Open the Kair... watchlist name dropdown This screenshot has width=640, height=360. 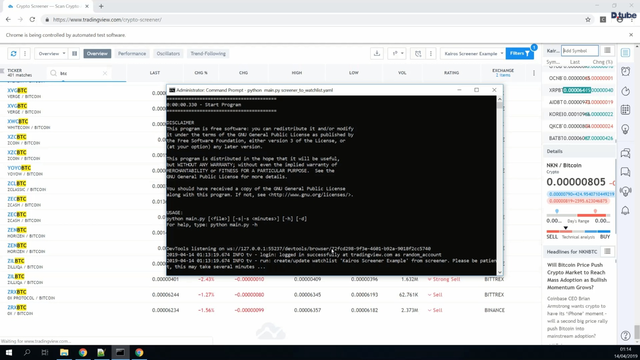(553, 51)
